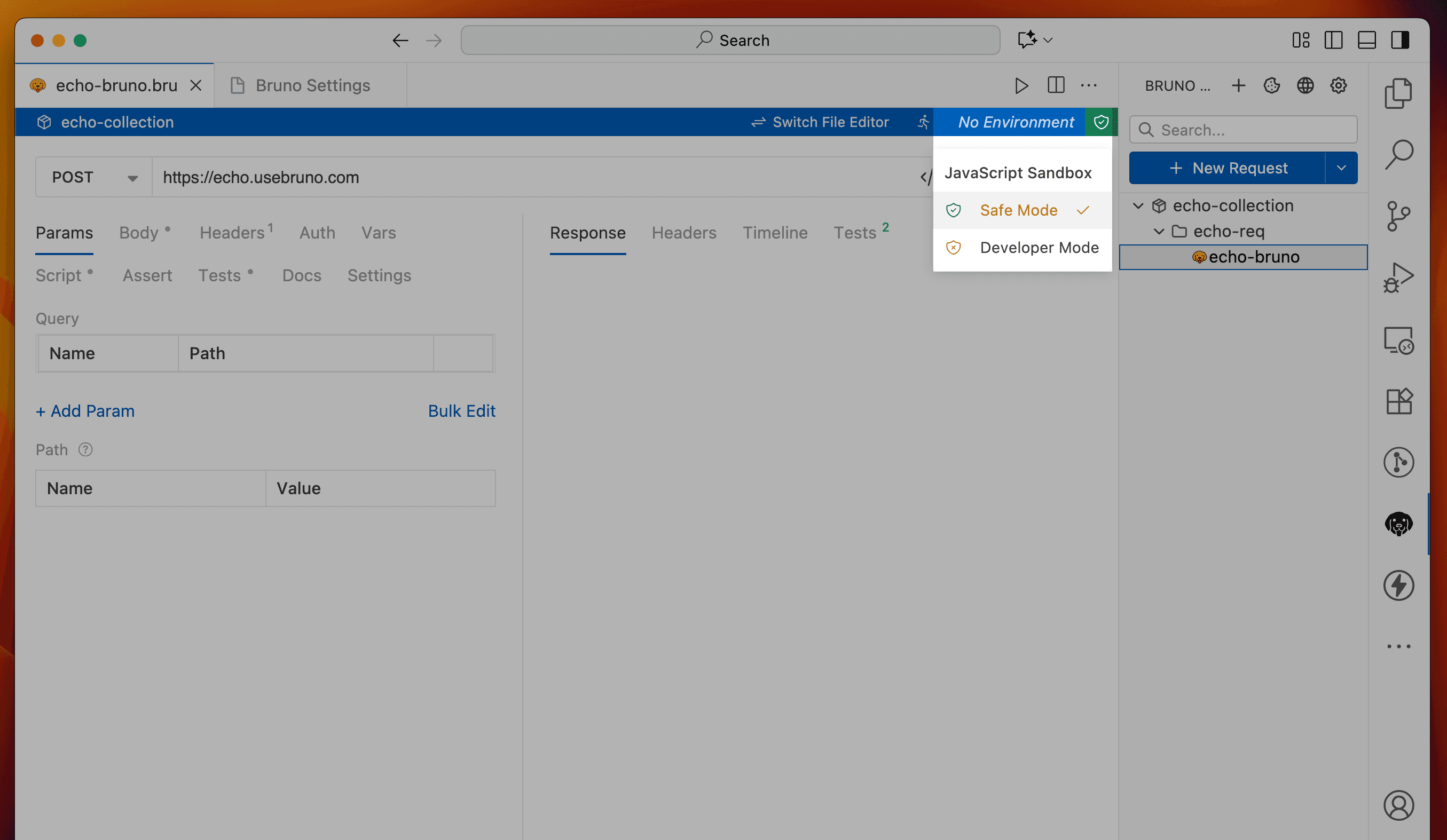Click the cookies icon in Bruno panel header
The width and height of the screenshot is (1447, 840).
(x=1271, y=85)
